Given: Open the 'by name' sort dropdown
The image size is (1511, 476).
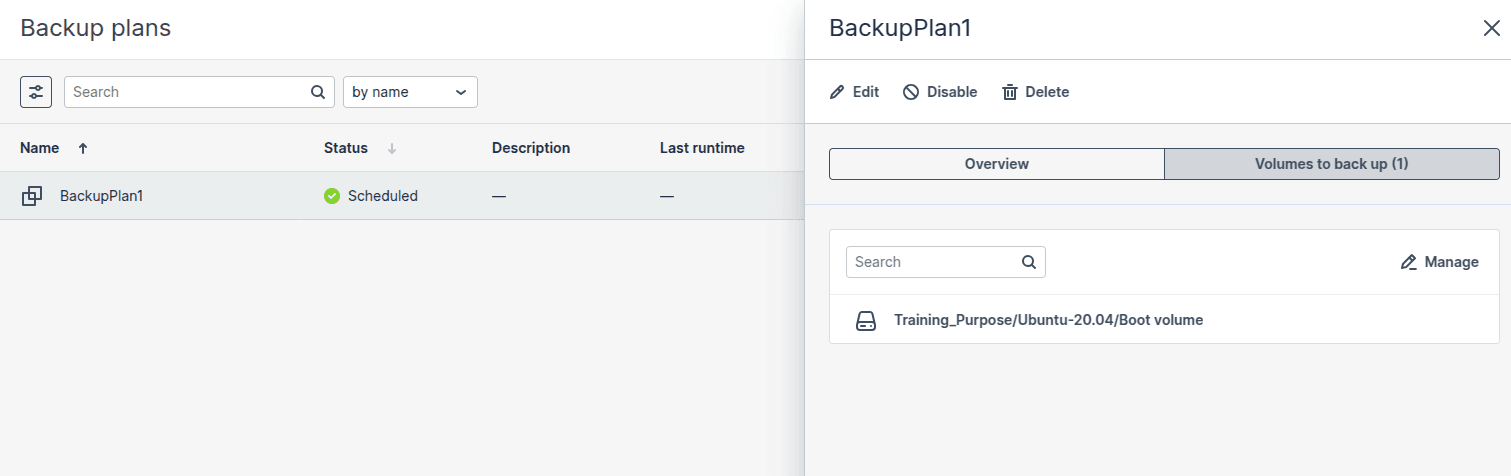Looking at the screenshot, I should [410, 92].
